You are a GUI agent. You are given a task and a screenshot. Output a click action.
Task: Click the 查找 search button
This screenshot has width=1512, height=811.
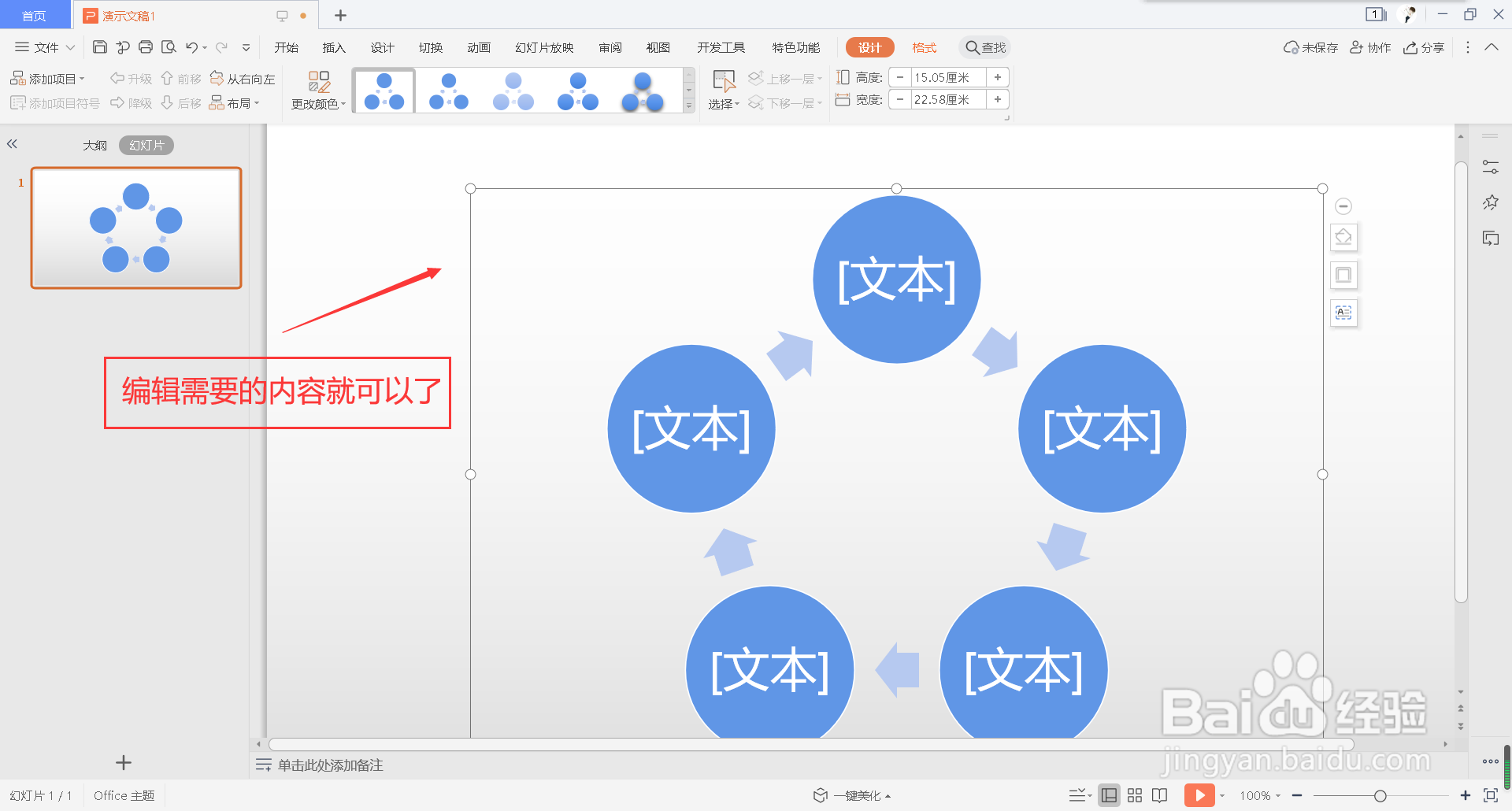pos(985,47)
